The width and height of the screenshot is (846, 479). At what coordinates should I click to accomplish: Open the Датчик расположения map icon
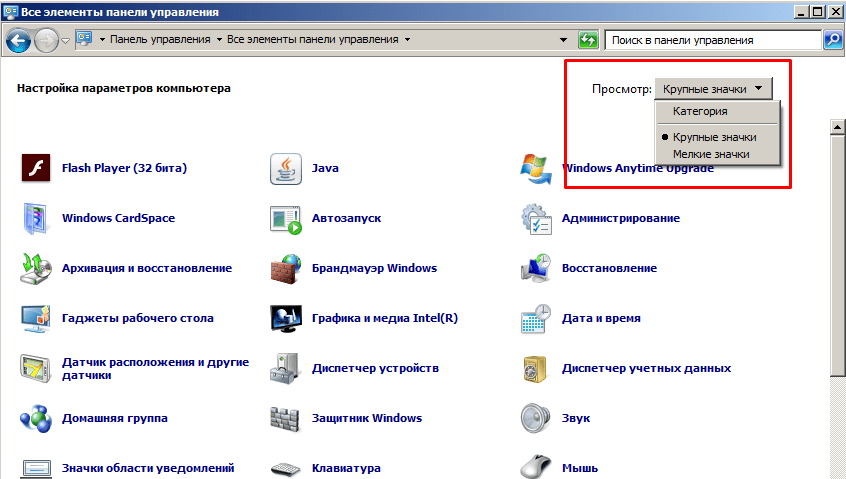36,368
